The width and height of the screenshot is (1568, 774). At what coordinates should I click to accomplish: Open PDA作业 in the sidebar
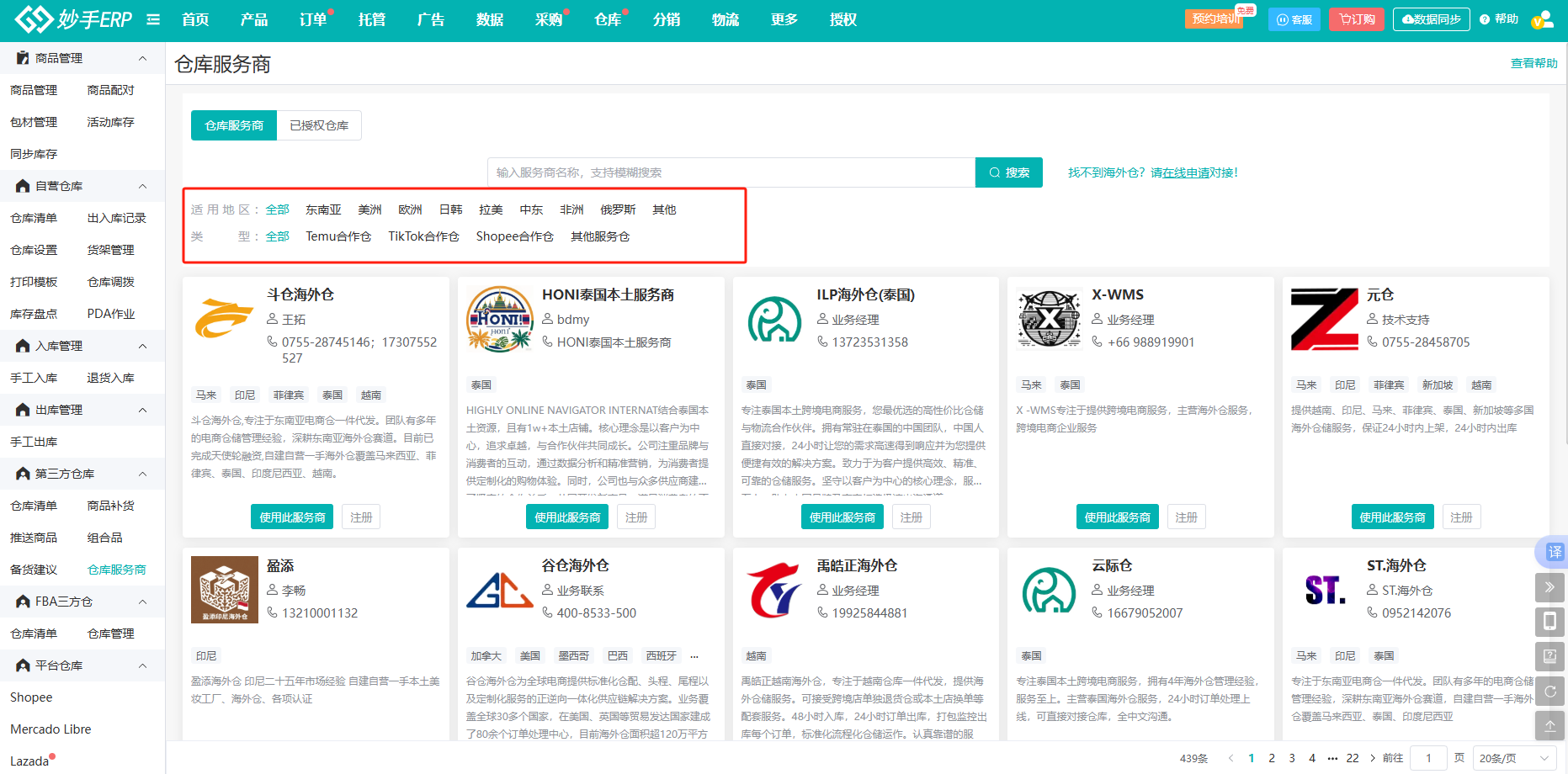111,314
